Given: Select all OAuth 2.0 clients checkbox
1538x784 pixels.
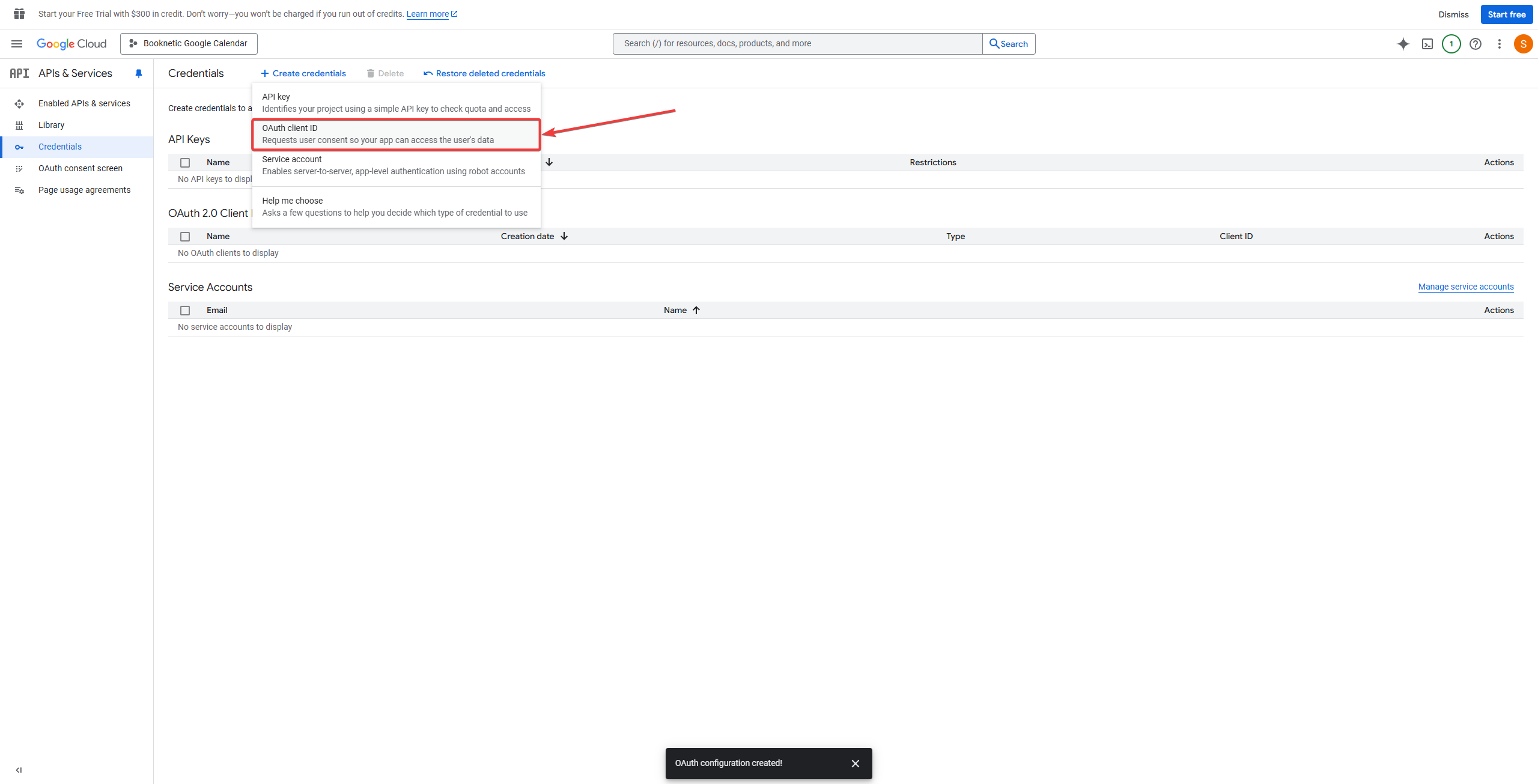Looking at the screenshot, I should coord(185,237).
